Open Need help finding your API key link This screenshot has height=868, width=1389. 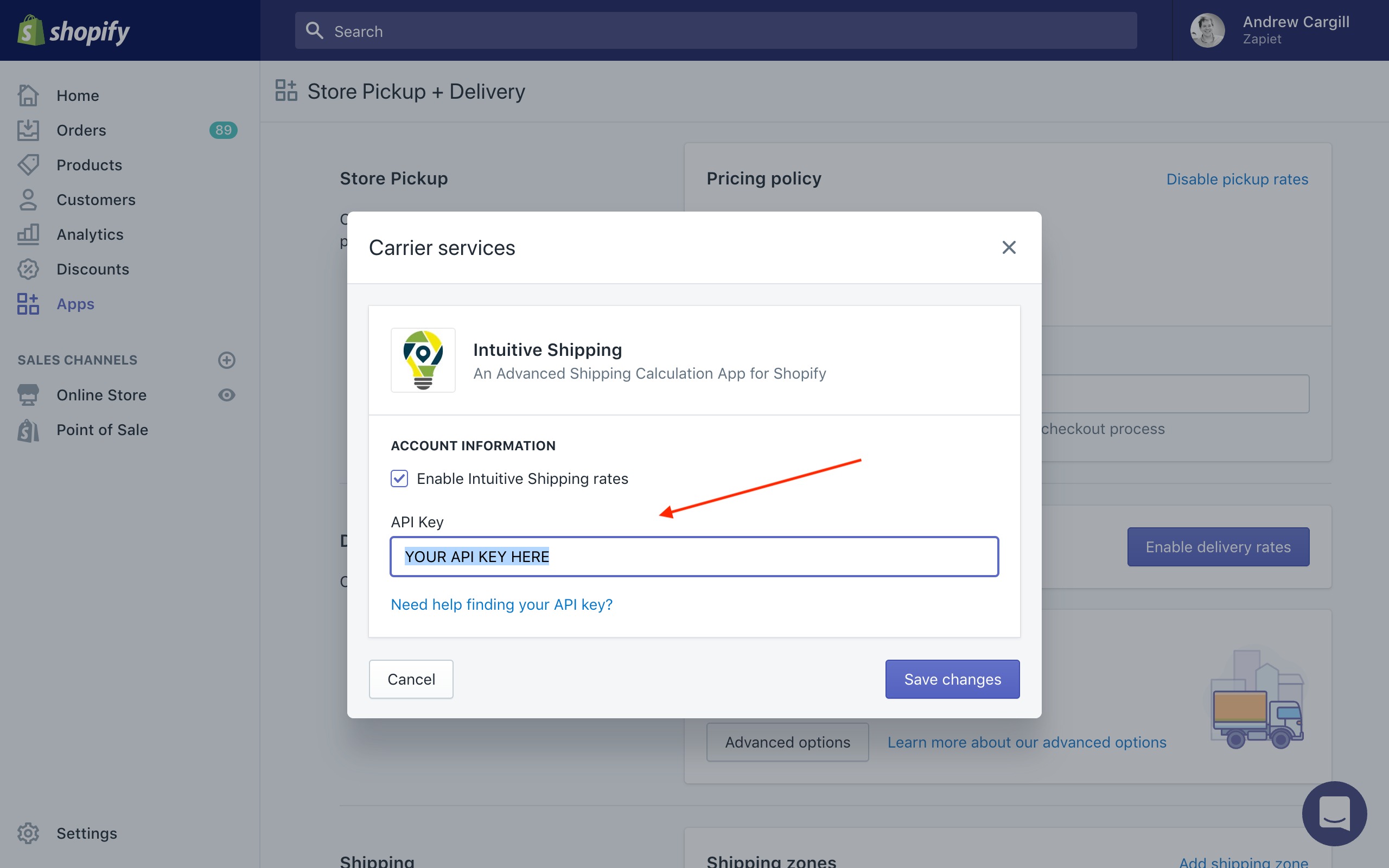pos(502,604)
